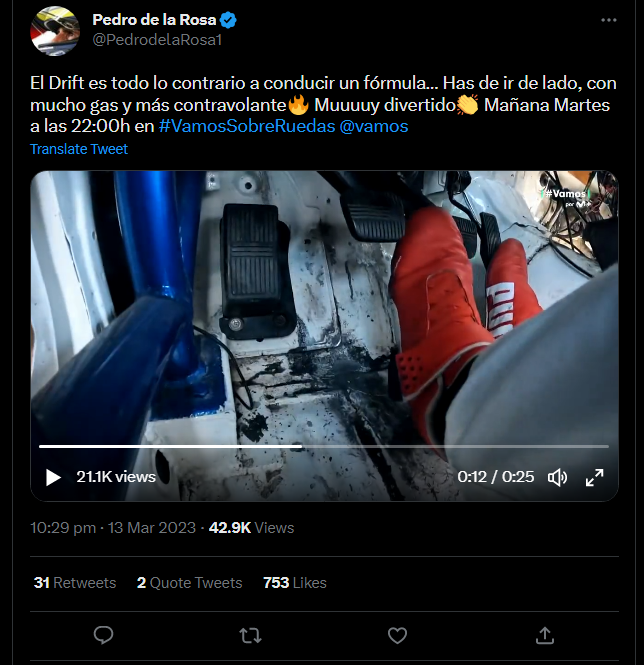Click the retweet arrows icon

250,635
